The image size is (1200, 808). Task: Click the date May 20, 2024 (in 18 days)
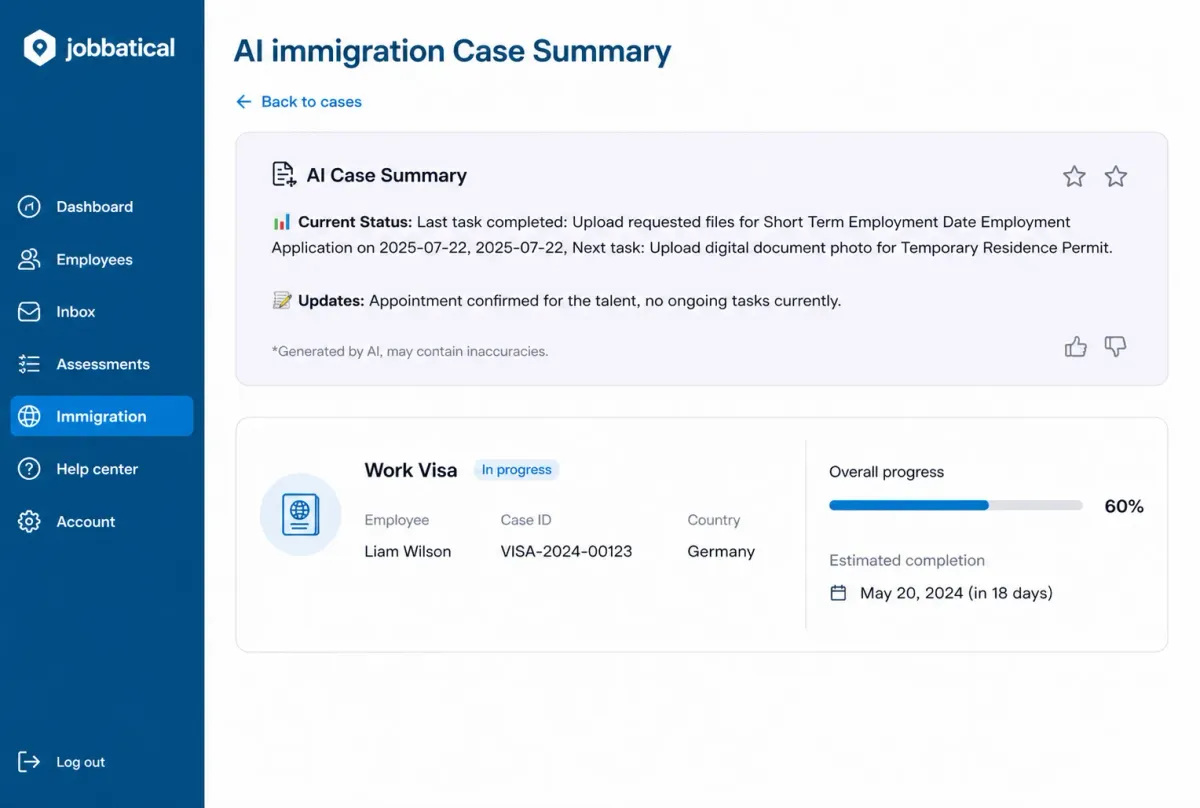tap(956, 593)
